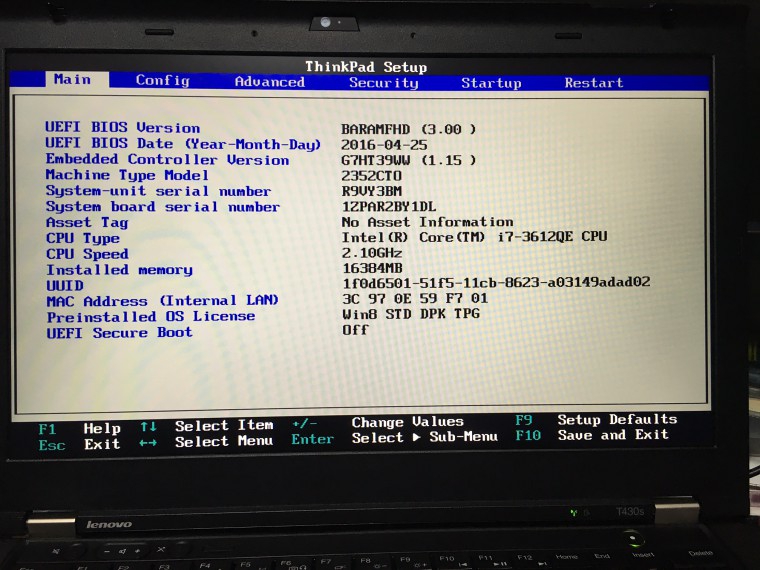The height and width of the screenshot is (570, 760).
Task: Switch to the Advanced tab
Action: [269, 82]
